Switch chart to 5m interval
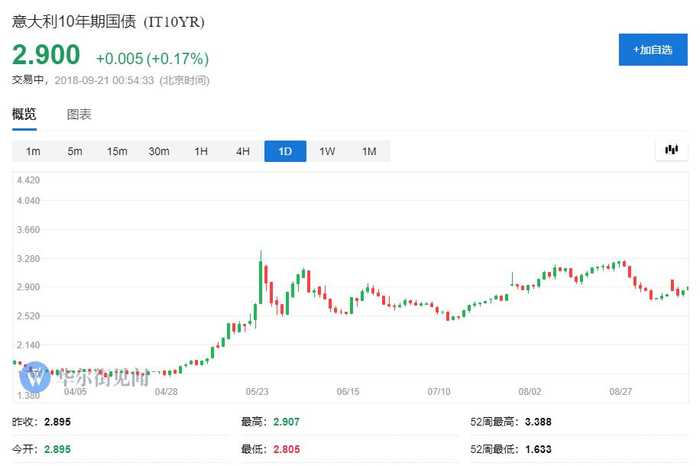 (75, 151)
